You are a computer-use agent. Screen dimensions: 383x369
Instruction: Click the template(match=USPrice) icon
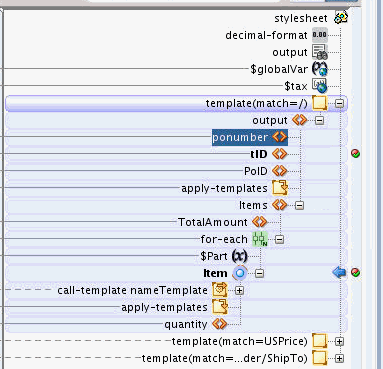pyautogui.click(x=319, y=341)
